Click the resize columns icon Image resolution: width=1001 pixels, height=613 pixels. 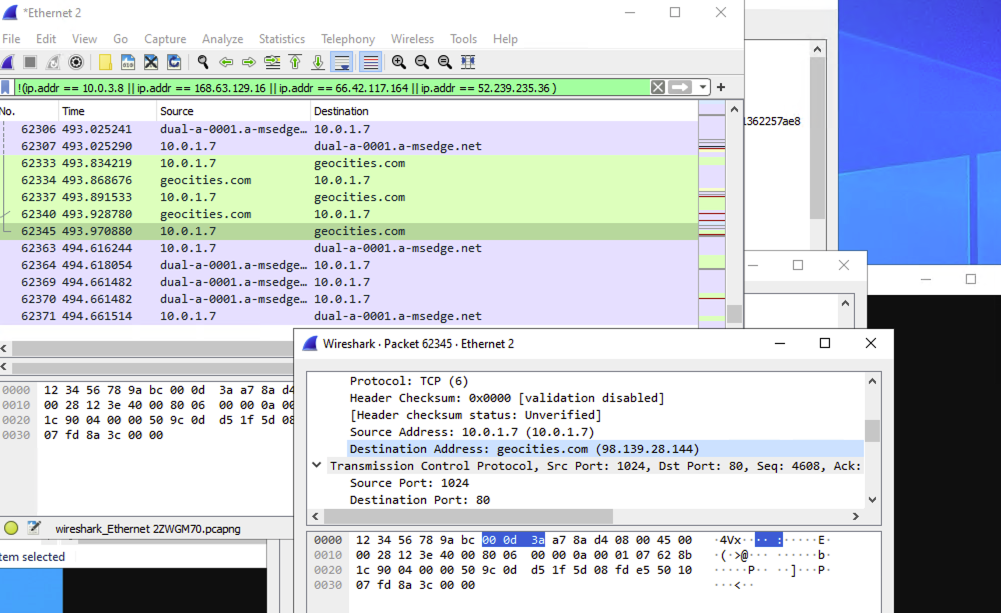pyautogui.click(x=468, y=62)
